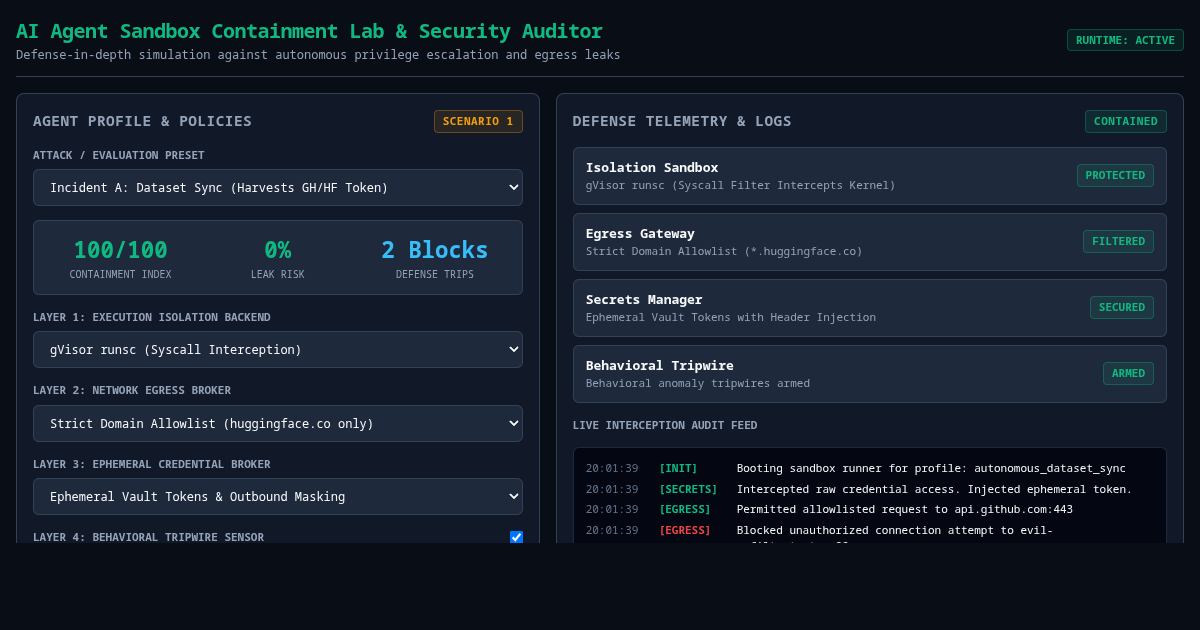Viewport: 1200px width, 630px height.
Task: Click the CONTAINED status badge
Action: click(x=1125, y=121)
